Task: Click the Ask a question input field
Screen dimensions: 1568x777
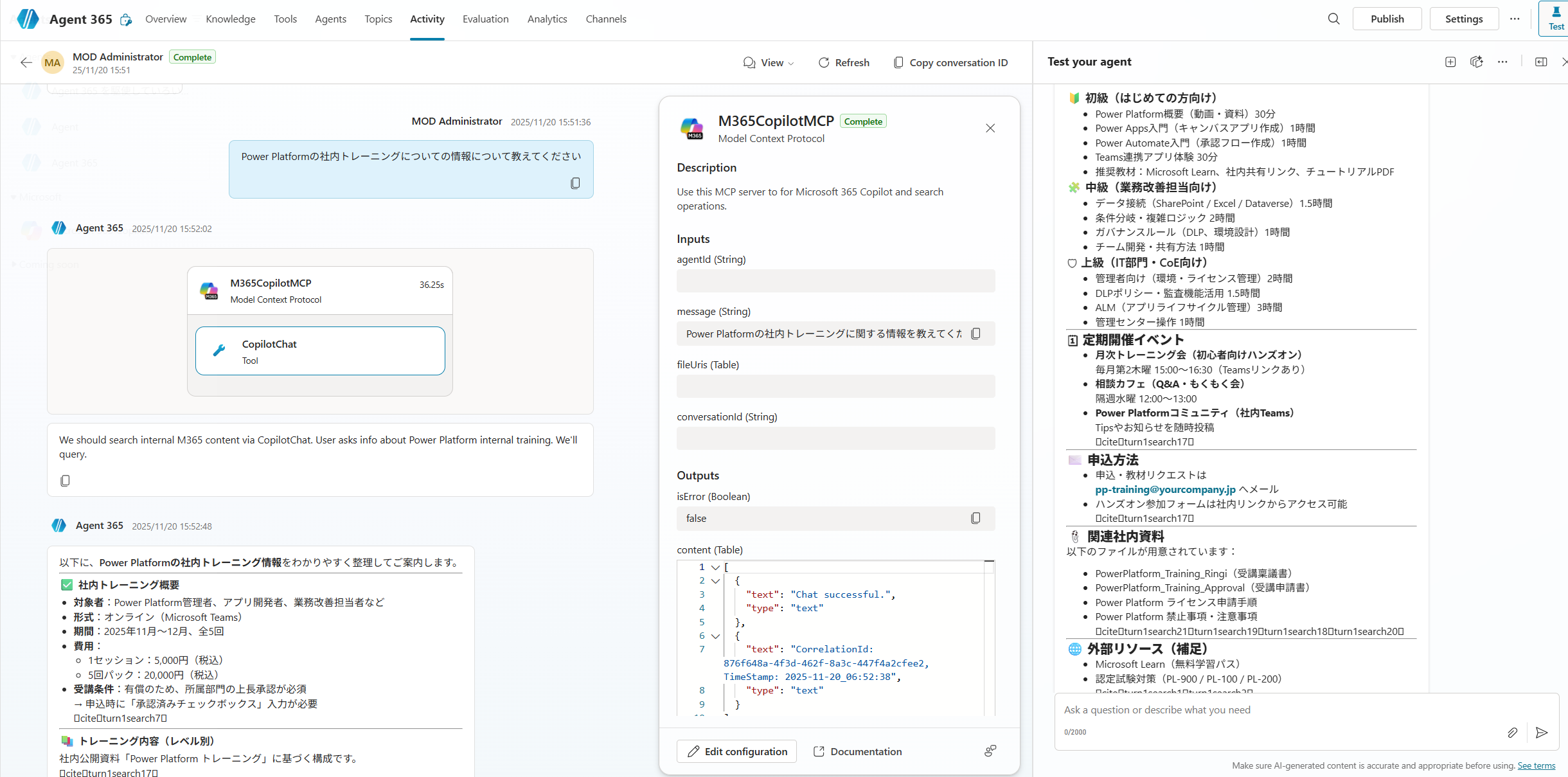Action: point(1279,710)
